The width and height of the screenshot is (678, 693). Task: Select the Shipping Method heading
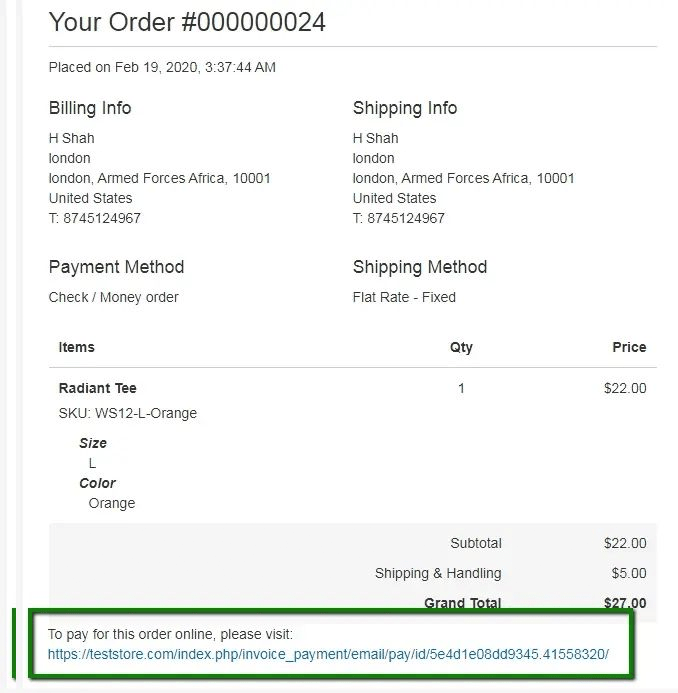420,267
